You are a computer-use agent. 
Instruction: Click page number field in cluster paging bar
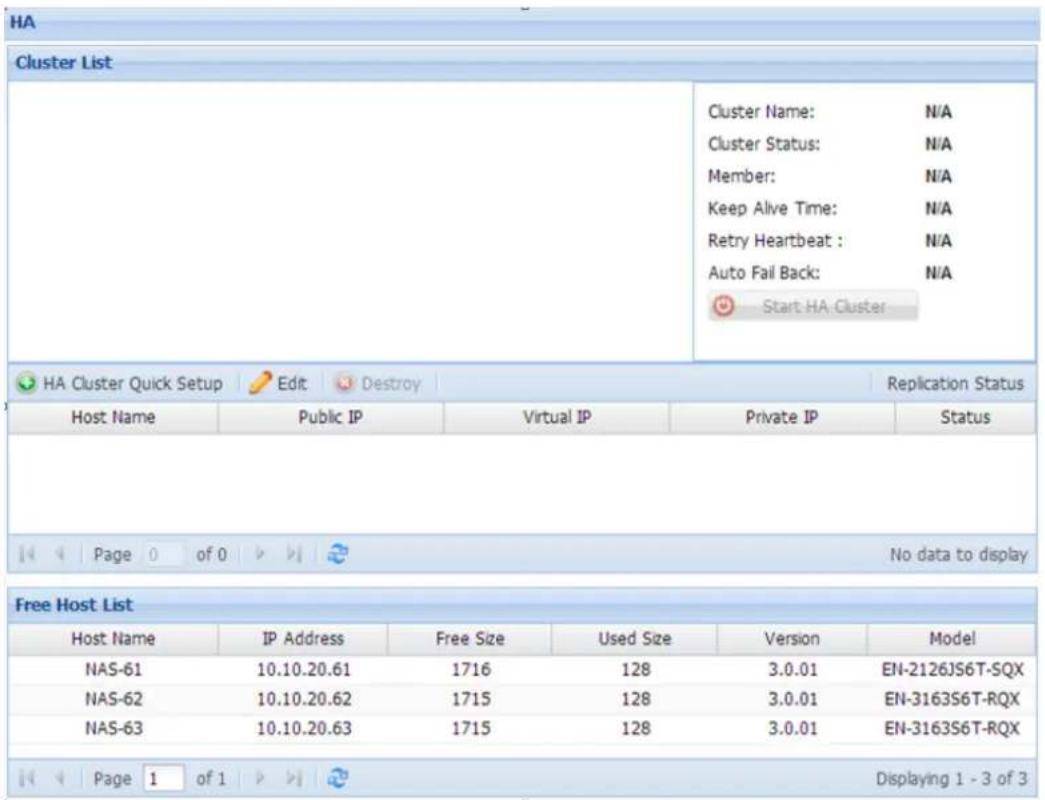coord(163,555)
